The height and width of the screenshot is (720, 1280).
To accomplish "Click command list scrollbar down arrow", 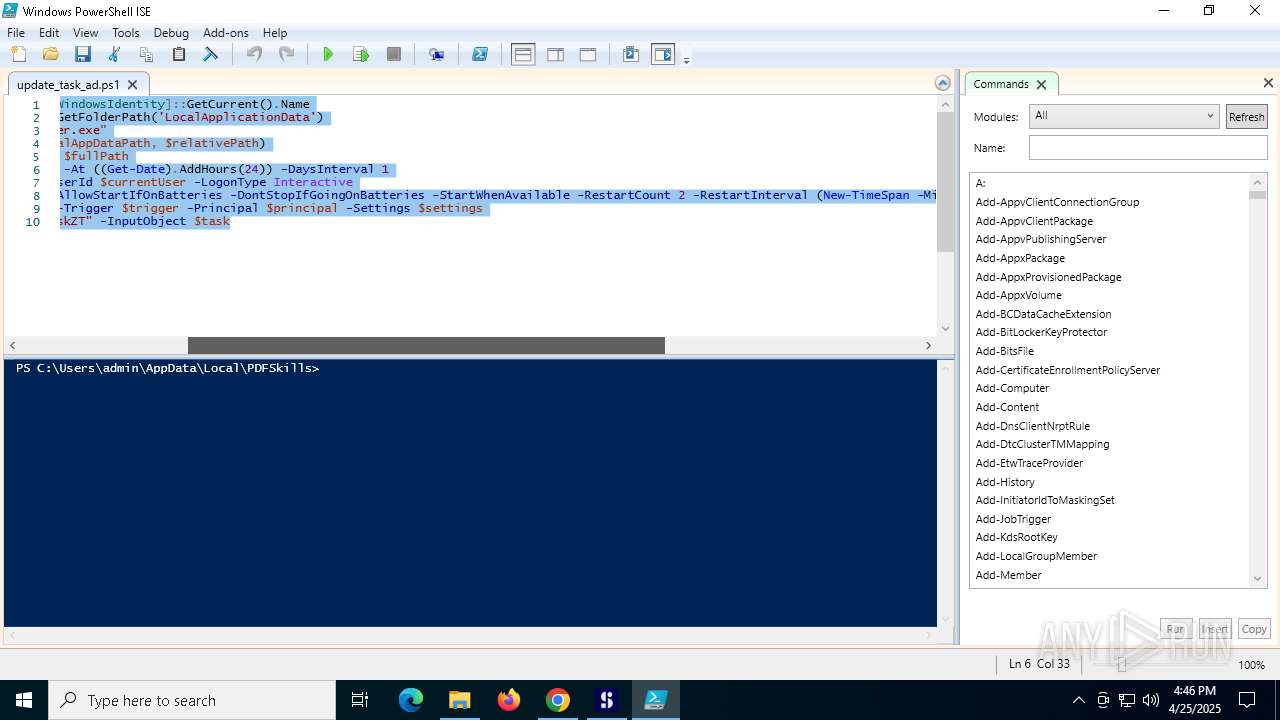I will (x=1258, y=579).
